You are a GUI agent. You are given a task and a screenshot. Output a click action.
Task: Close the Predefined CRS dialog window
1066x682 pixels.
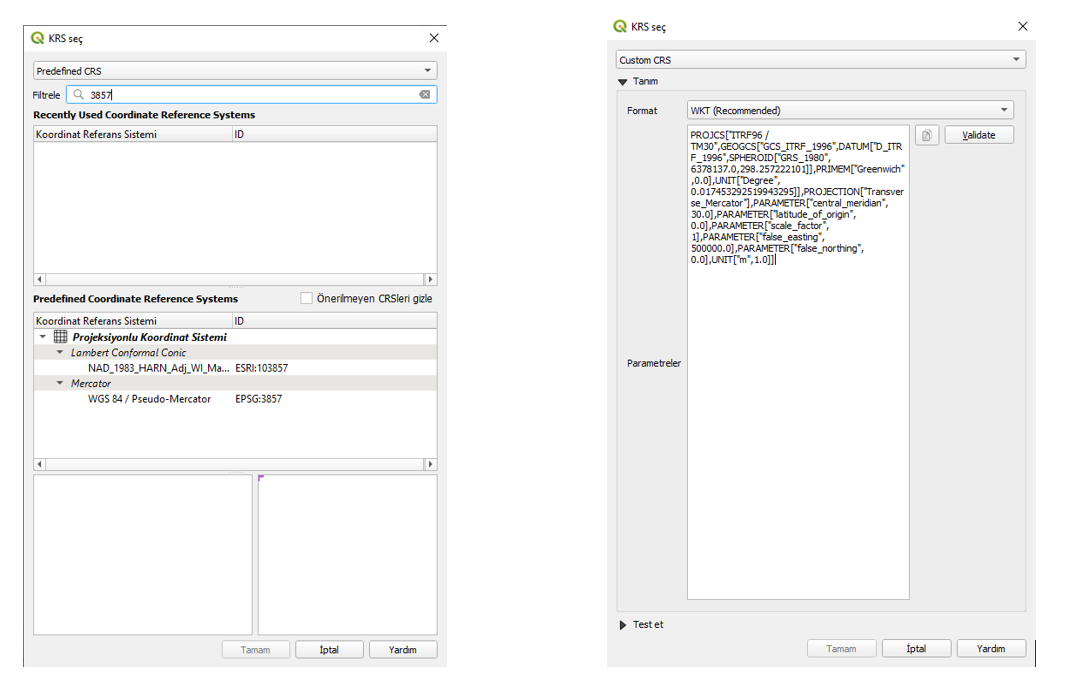click(x=434, y=38)
